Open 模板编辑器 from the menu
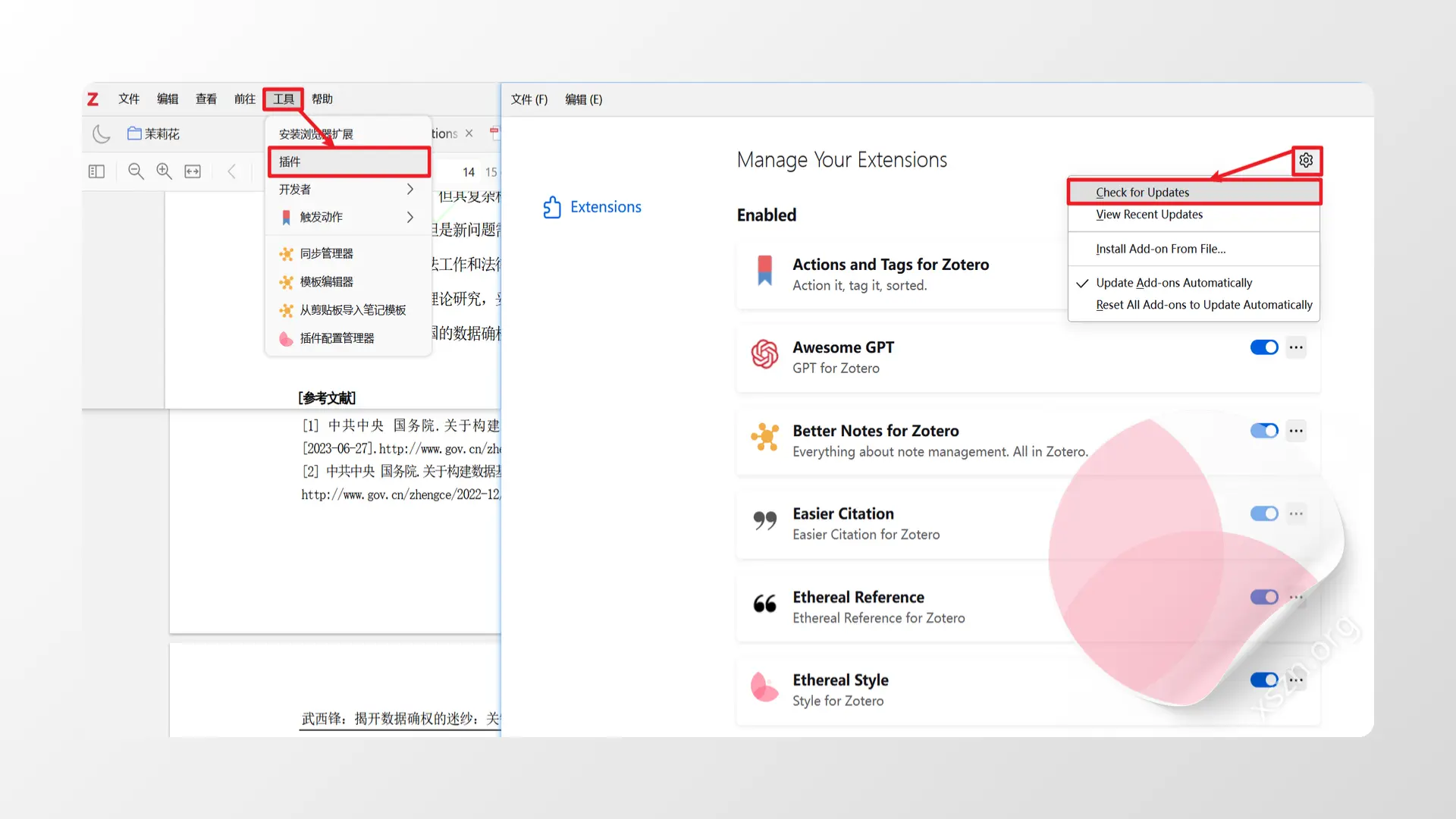 pyautogui.click(x=348, y=281)
